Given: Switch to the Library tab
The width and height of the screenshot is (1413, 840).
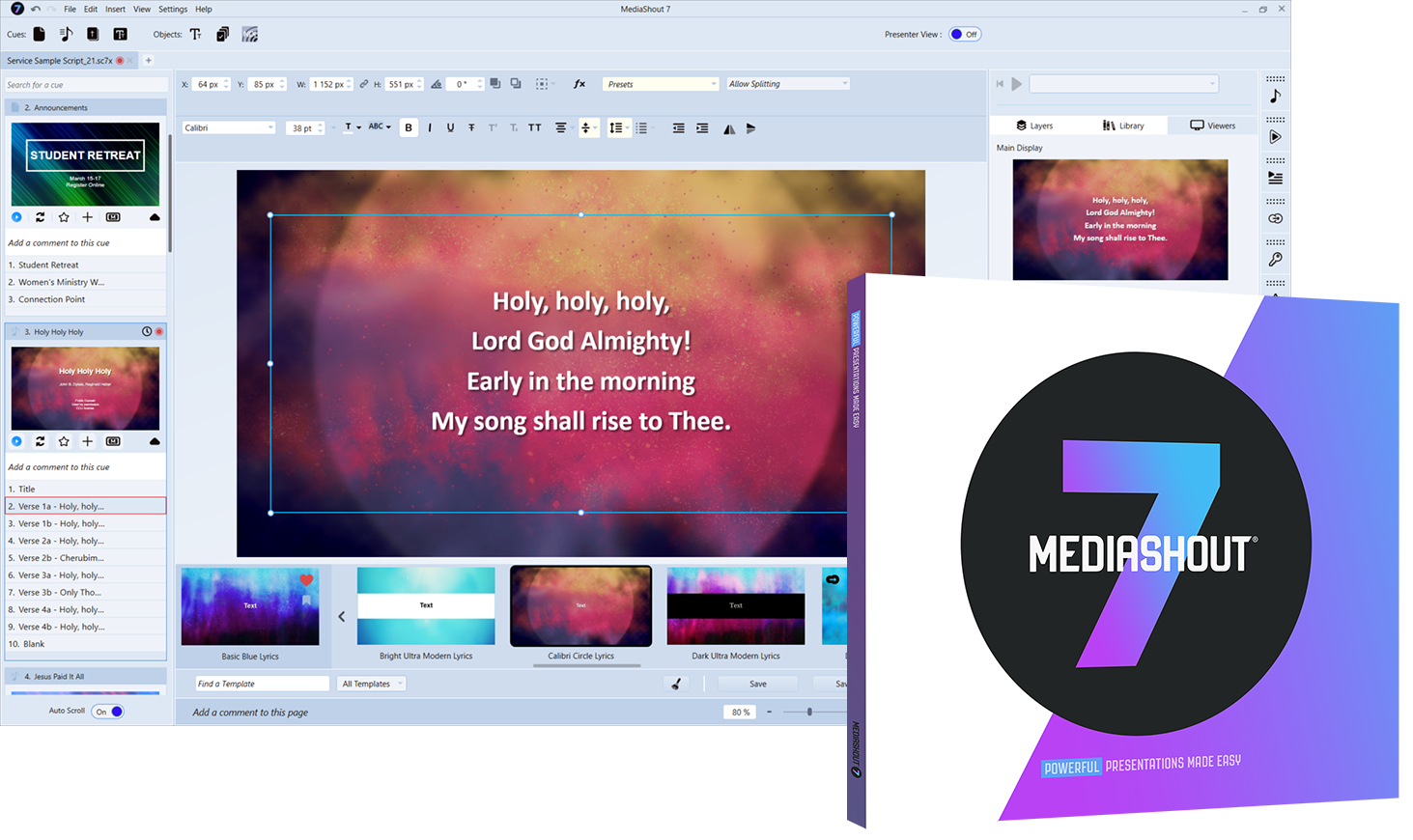Looking at the screenshot, I should tap(1123, 126).
